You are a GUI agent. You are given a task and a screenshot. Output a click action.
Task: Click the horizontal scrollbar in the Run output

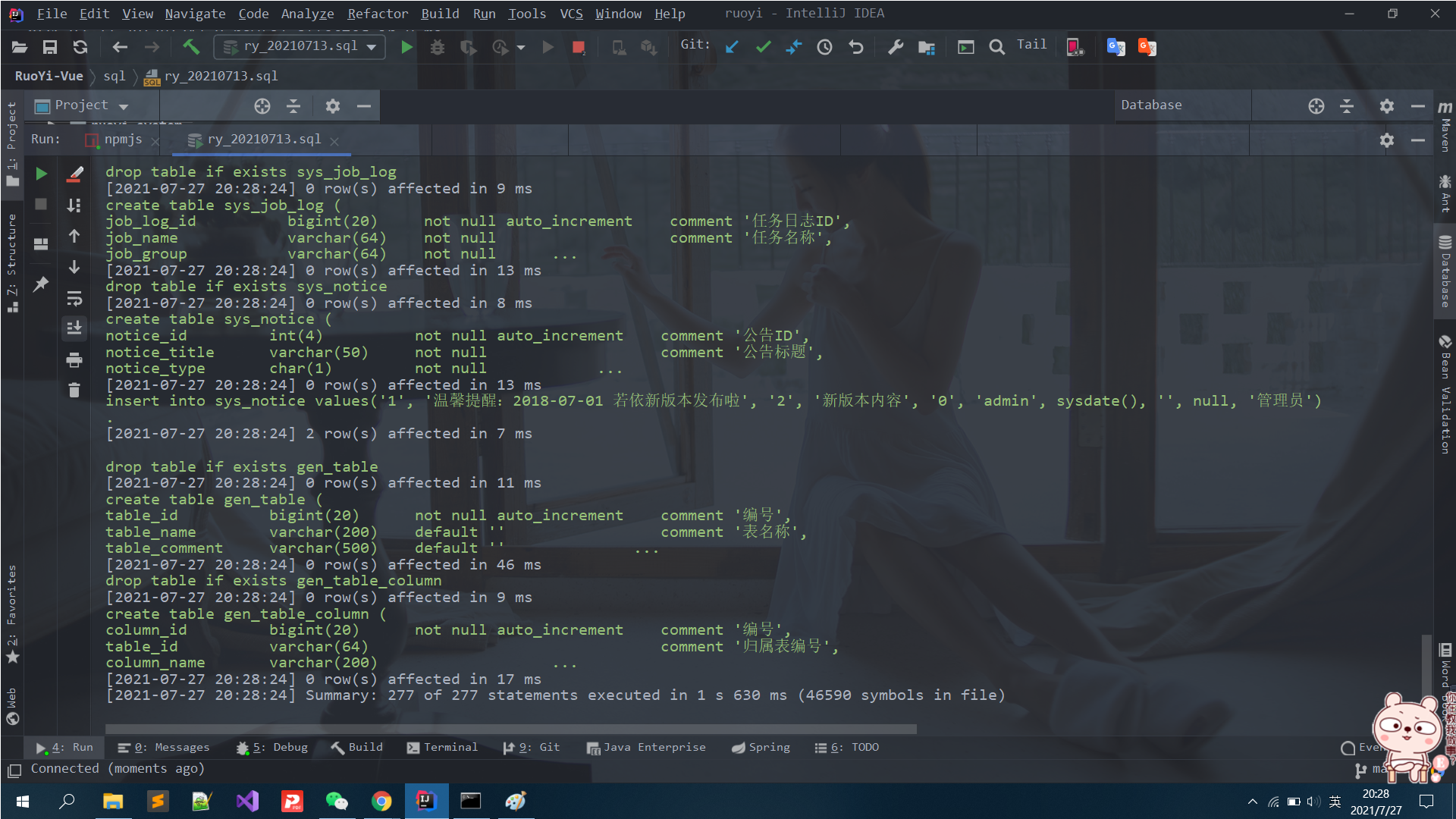click(x=511, y=730)
